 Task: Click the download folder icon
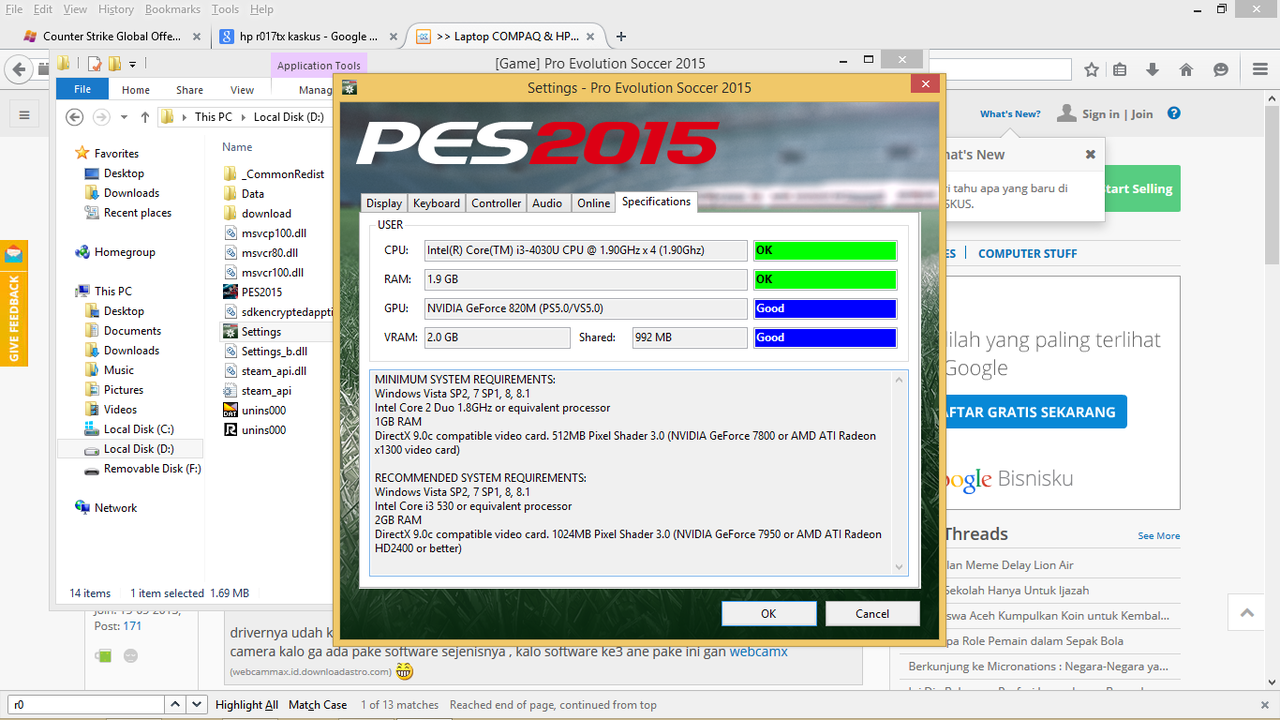point(231,213)
